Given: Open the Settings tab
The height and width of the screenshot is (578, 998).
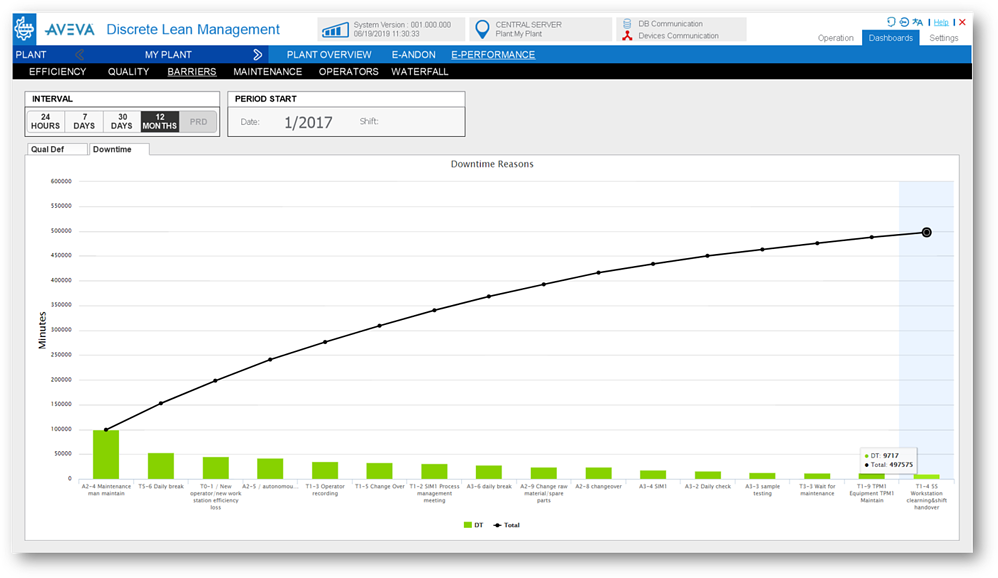Looking at the screenshot, I should tap(943, 38).
